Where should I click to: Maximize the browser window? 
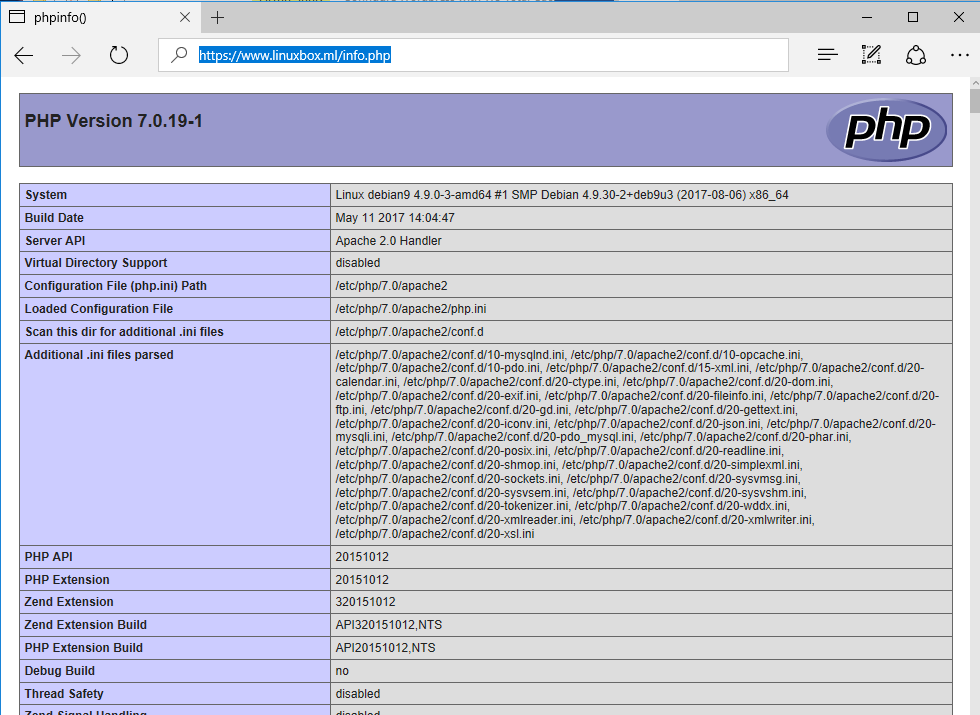point(912,17)
